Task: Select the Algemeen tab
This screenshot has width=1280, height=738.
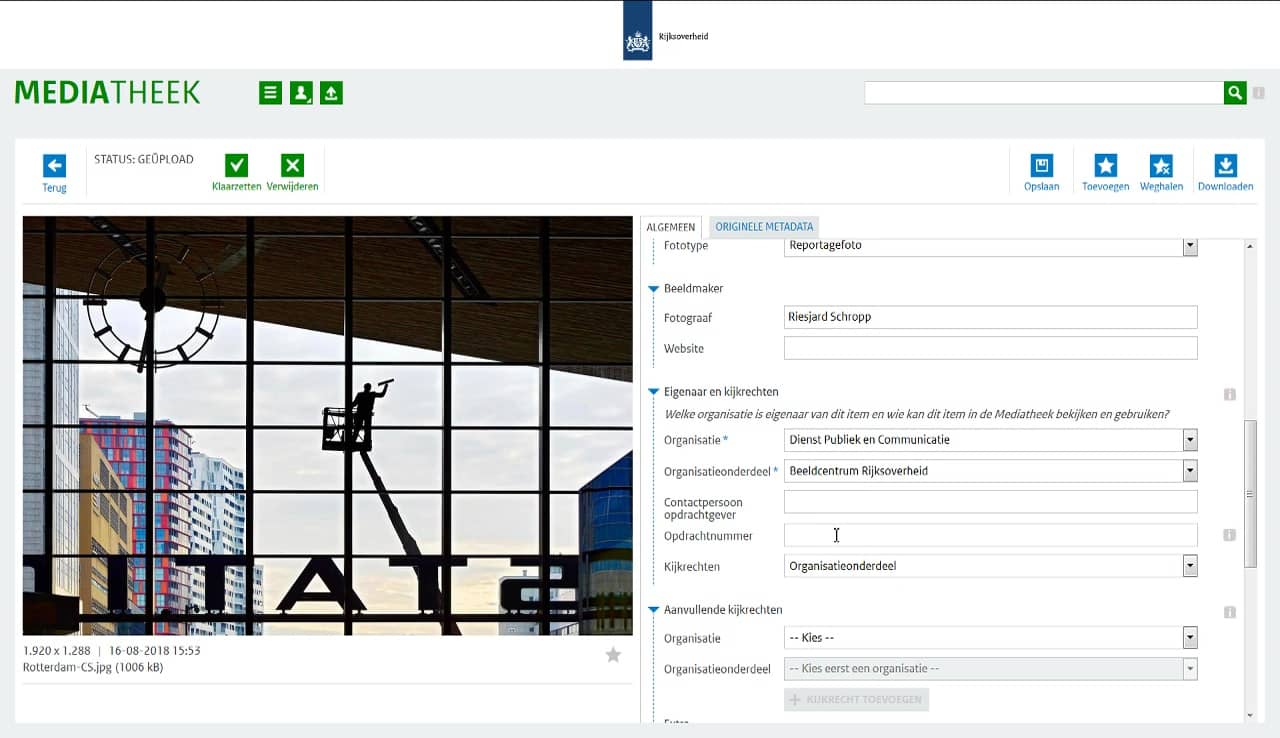Action: [673, 227]
